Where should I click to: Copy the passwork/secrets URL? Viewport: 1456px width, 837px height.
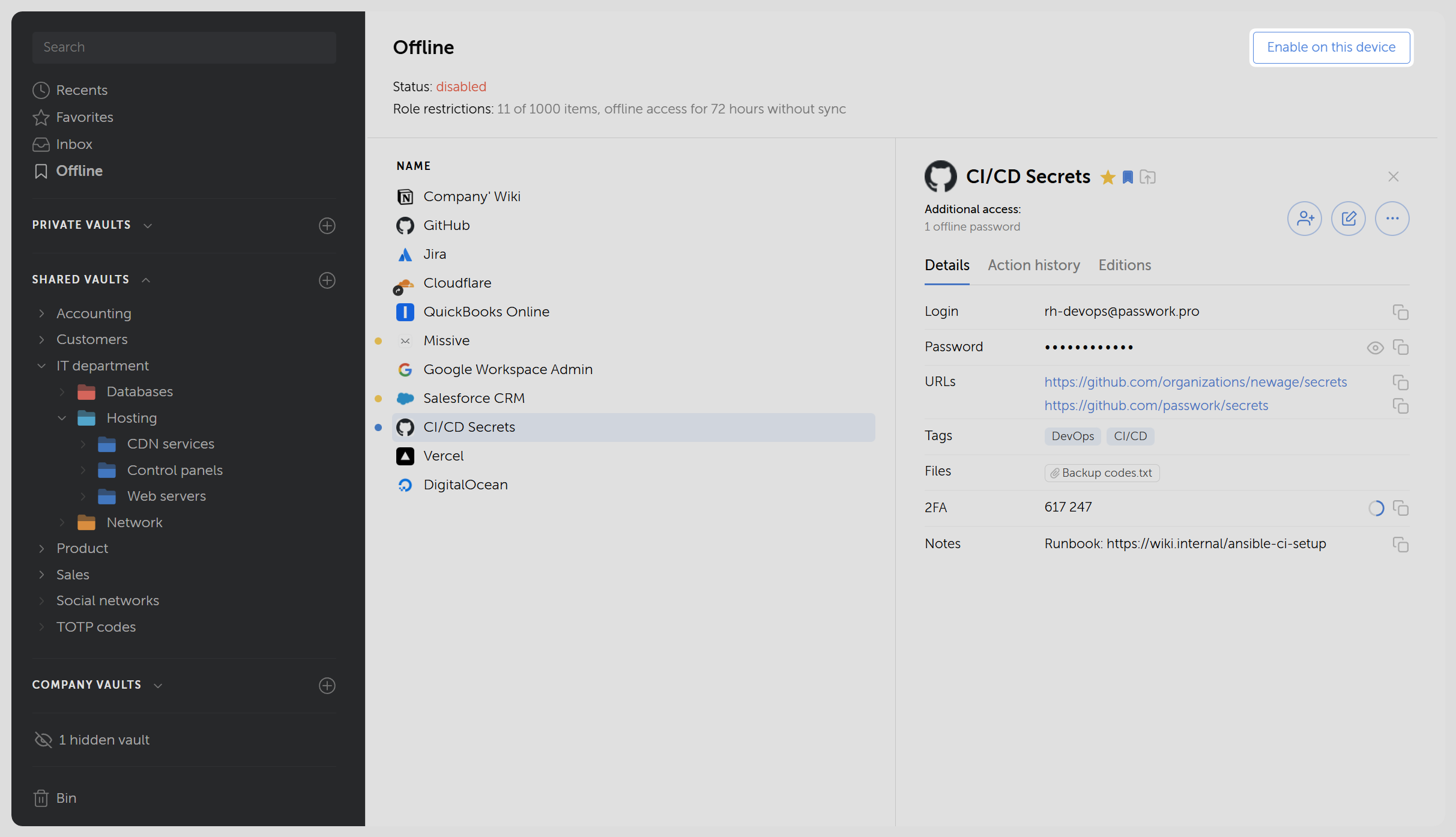pyautogui.click(x=1400, y=406)
